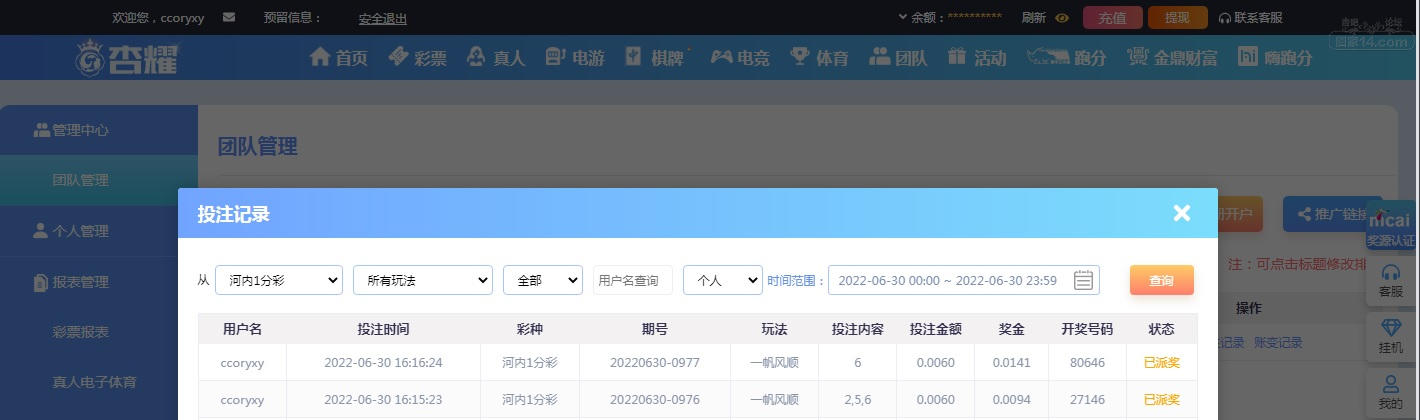Click the 用户名查询 username input field

click(x=633, y=280)
